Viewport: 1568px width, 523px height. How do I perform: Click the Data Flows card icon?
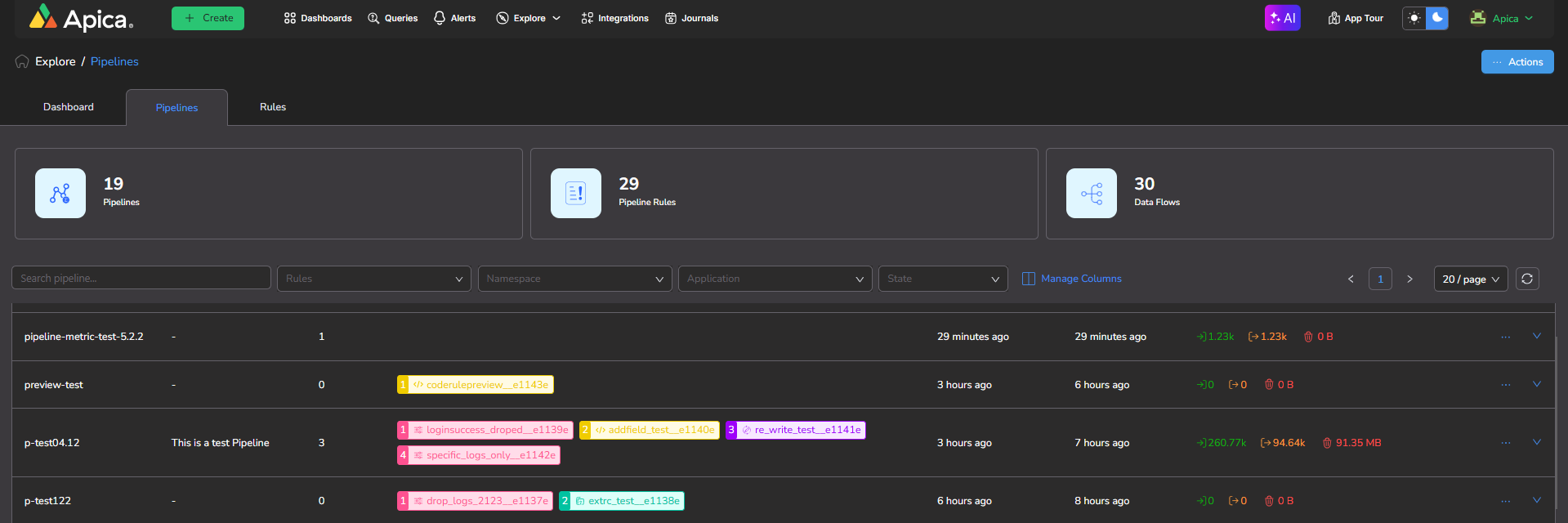click(x=1091, y=194)
